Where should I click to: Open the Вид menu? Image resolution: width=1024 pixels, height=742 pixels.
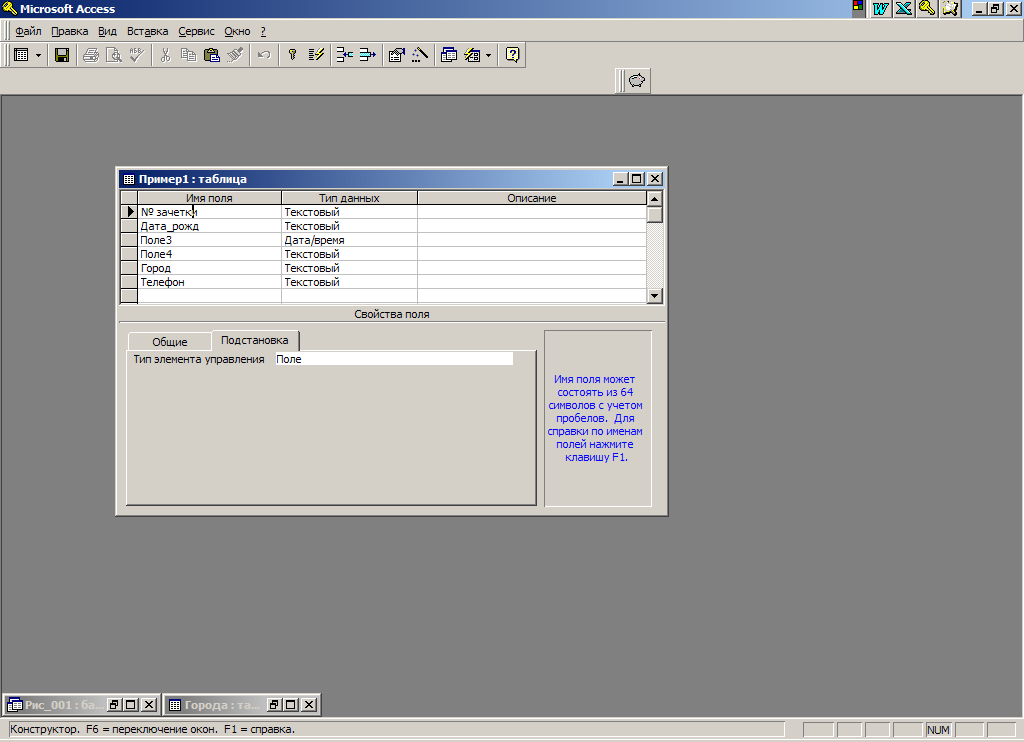click(x=107, y=31)
